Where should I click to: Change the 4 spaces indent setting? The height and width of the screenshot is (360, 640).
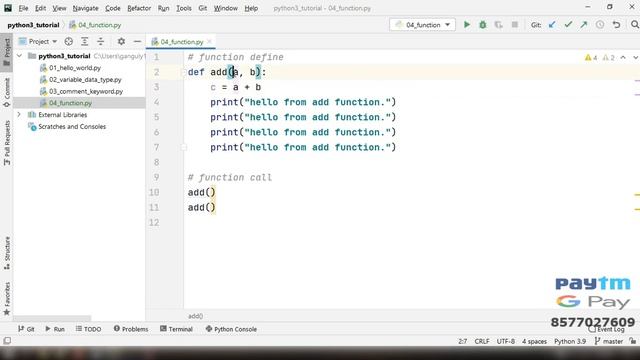coord(534,341)
